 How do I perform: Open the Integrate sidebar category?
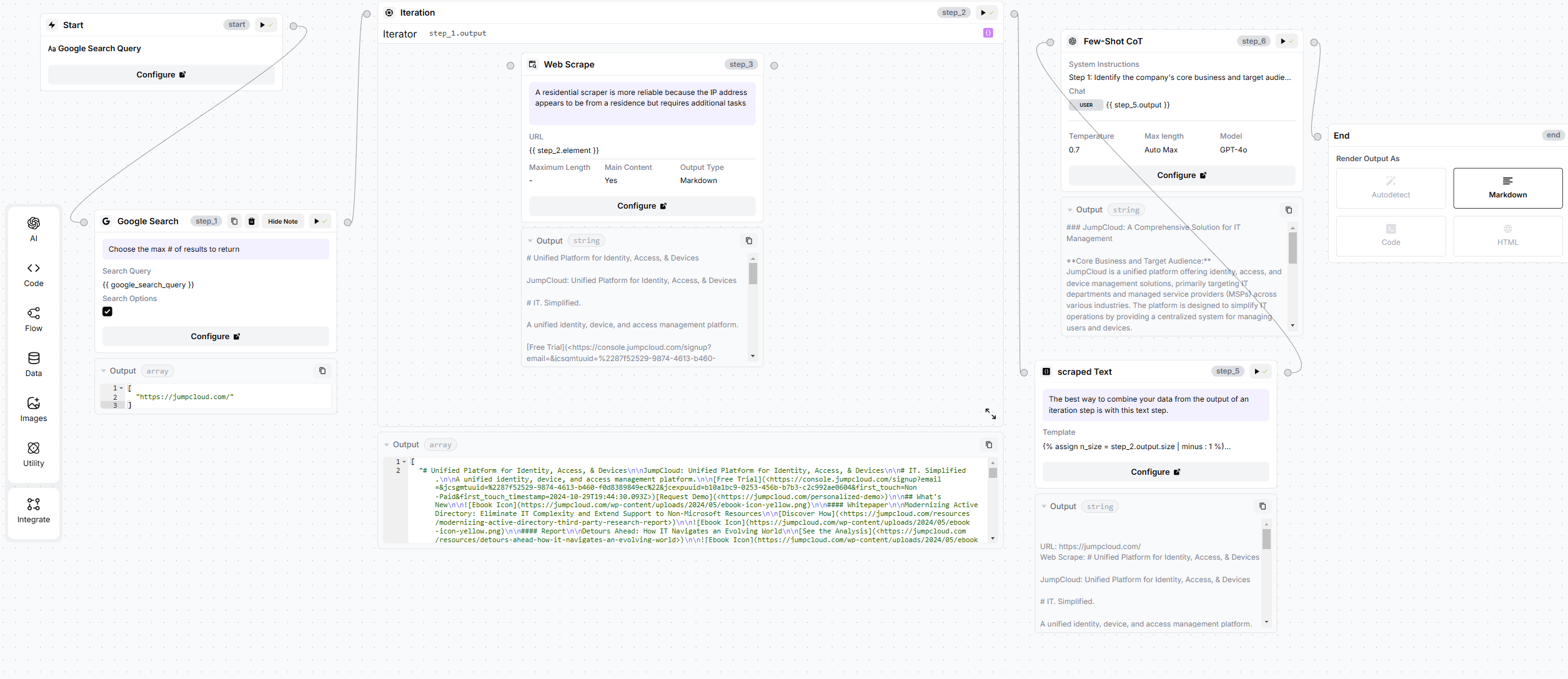34,510
